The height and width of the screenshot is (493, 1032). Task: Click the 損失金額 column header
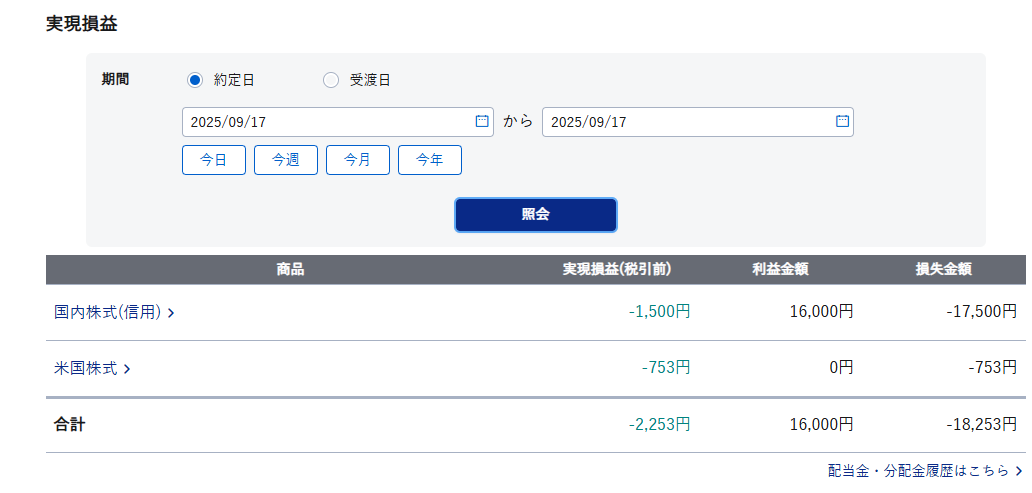[x=944, y=269]
